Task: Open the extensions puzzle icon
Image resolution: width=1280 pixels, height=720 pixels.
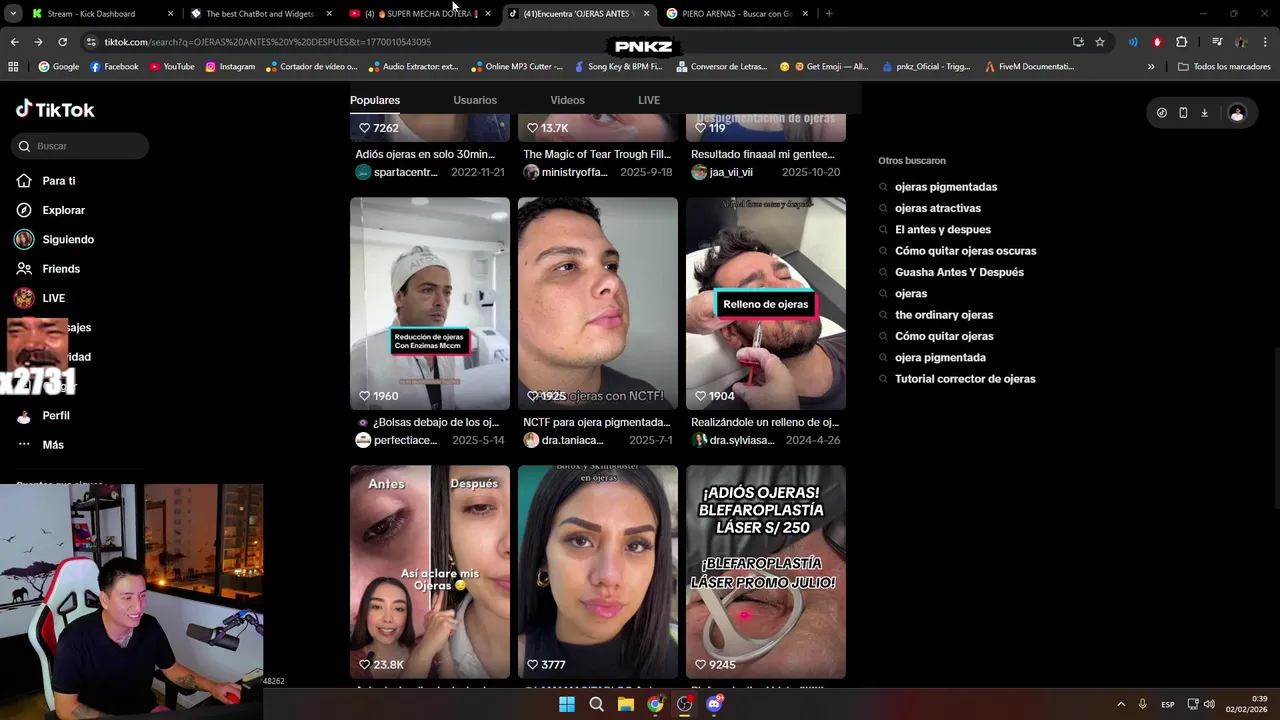Action: 1181,42
